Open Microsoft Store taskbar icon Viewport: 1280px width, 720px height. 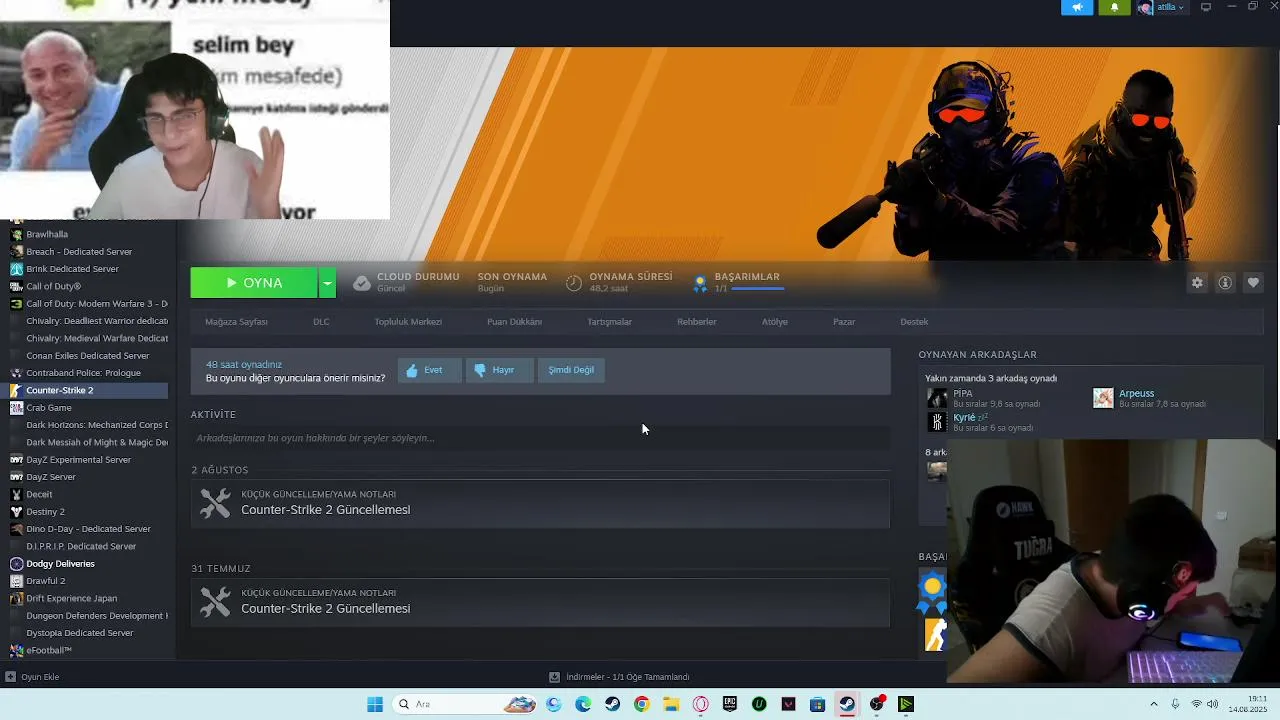pyautogui.click(x=817, y=704)
